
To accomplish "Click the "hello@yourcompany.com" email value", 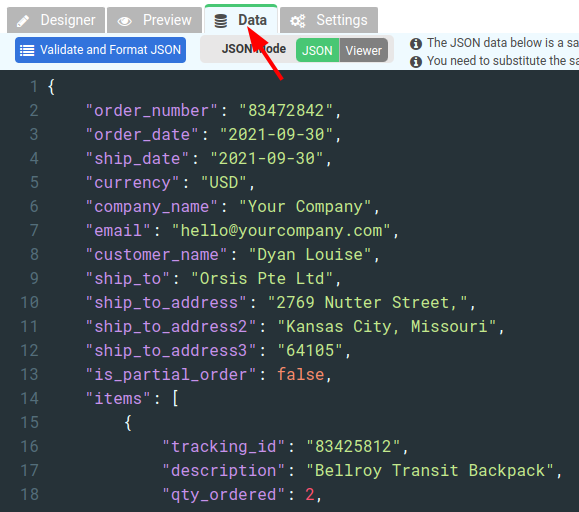I will [x=281, y=230].
